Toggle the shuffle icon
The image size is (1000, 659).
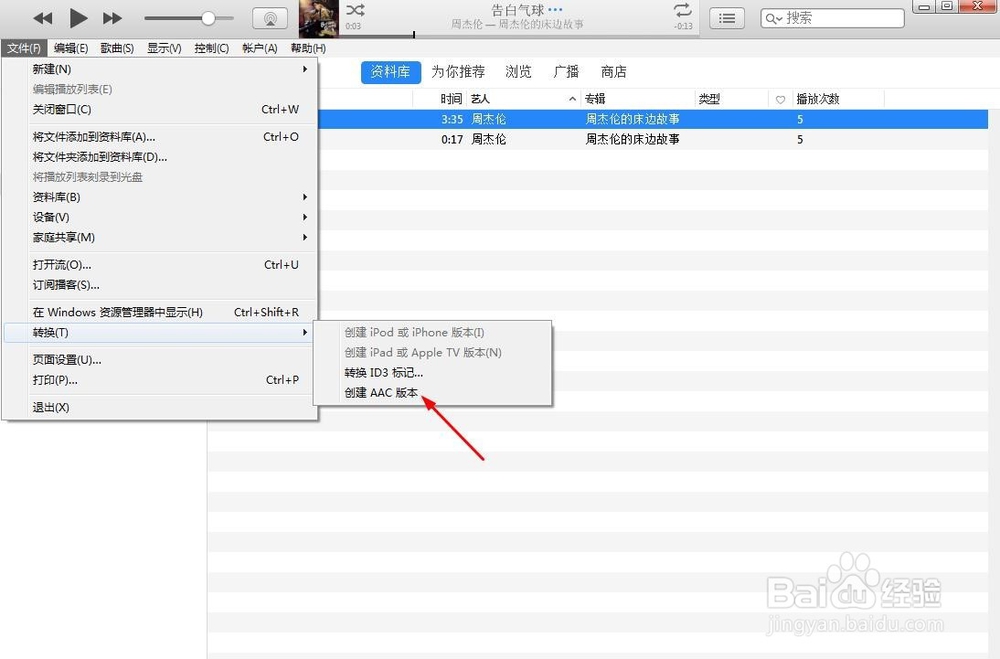pos(355,10)
